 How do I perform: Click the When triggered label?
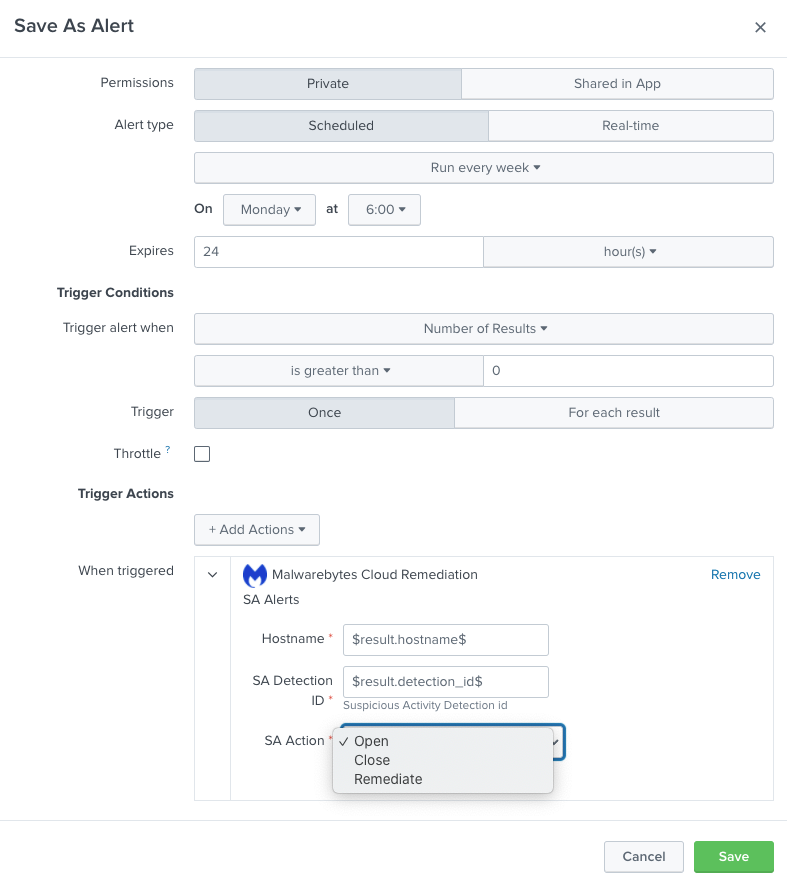coord(126,571)
